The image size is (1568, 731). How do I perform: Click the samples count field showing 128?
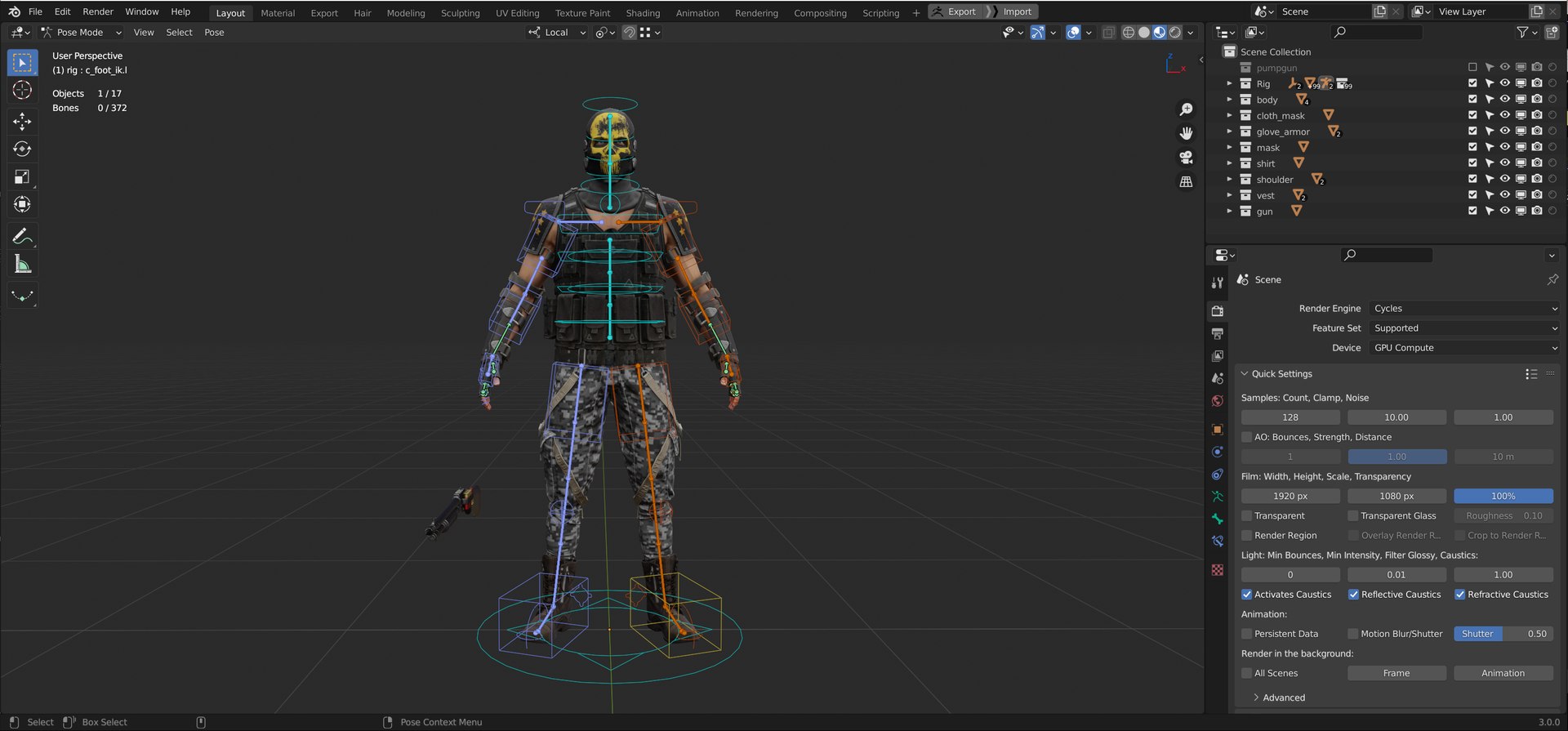coord(1290,417)
